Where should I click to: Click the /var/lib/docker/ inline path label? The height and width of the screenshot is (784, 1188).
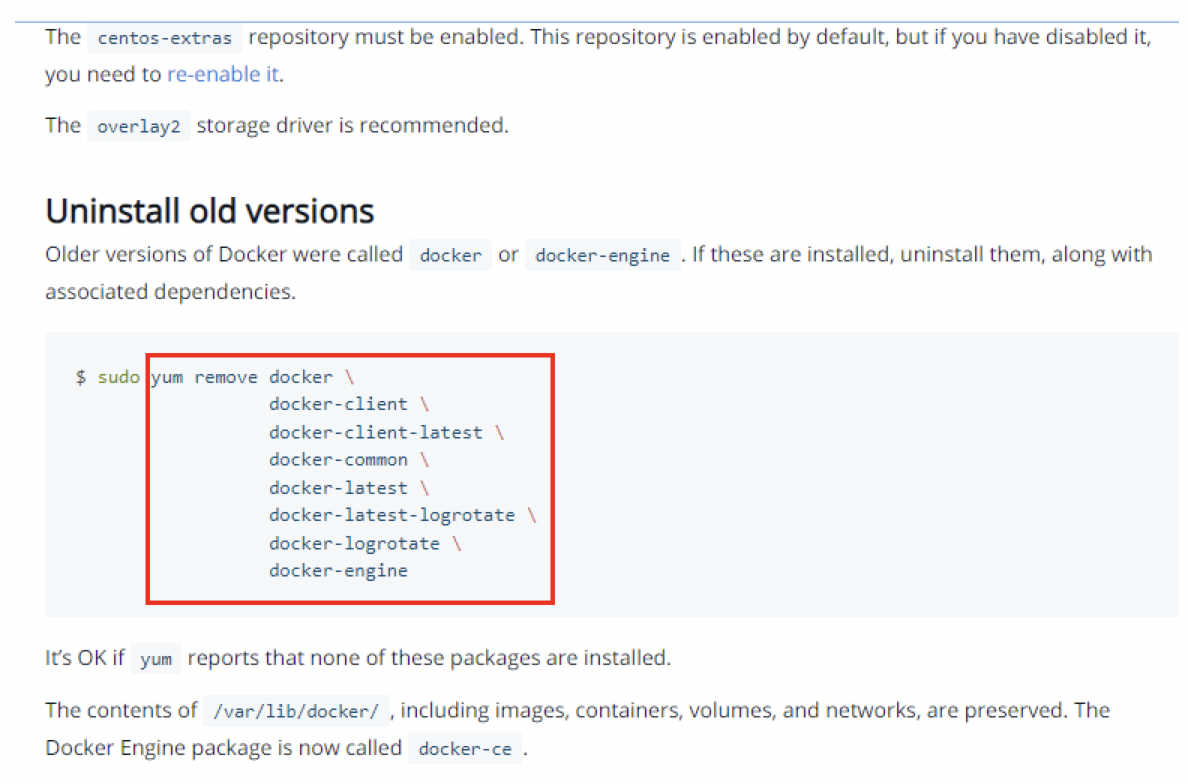(x=295, y=712)
